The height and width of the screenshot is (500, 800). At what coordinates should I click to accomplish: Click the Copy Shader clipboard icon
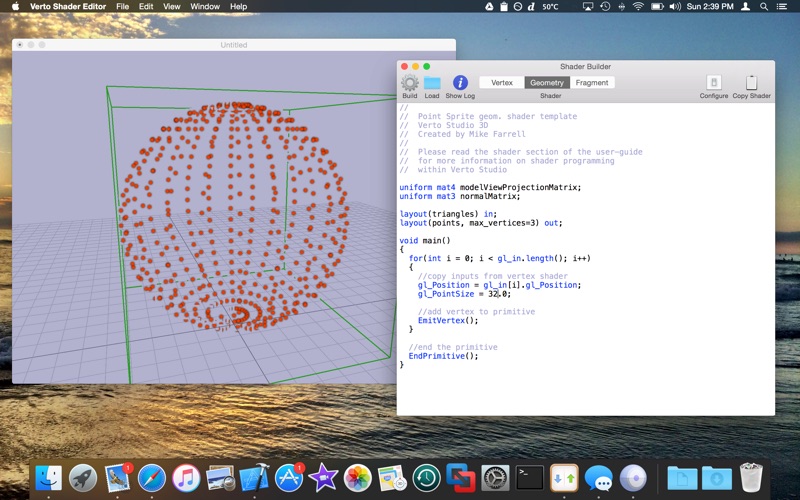pos(751,83)
